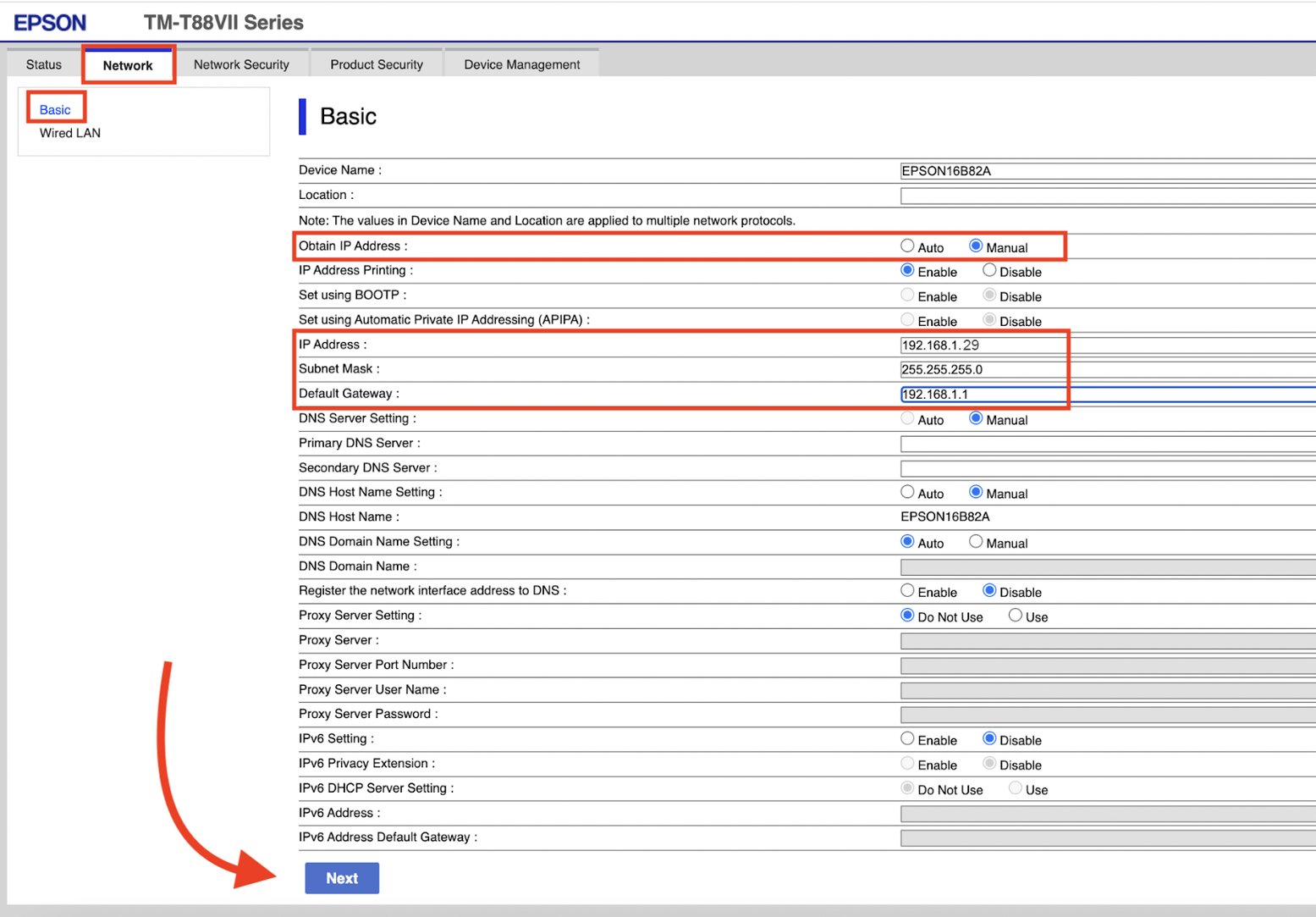Choose Manual for DNS Domain Name Setting
Image resolution: width=1316 pixels, height=917 pixels.
pos(976,542)
